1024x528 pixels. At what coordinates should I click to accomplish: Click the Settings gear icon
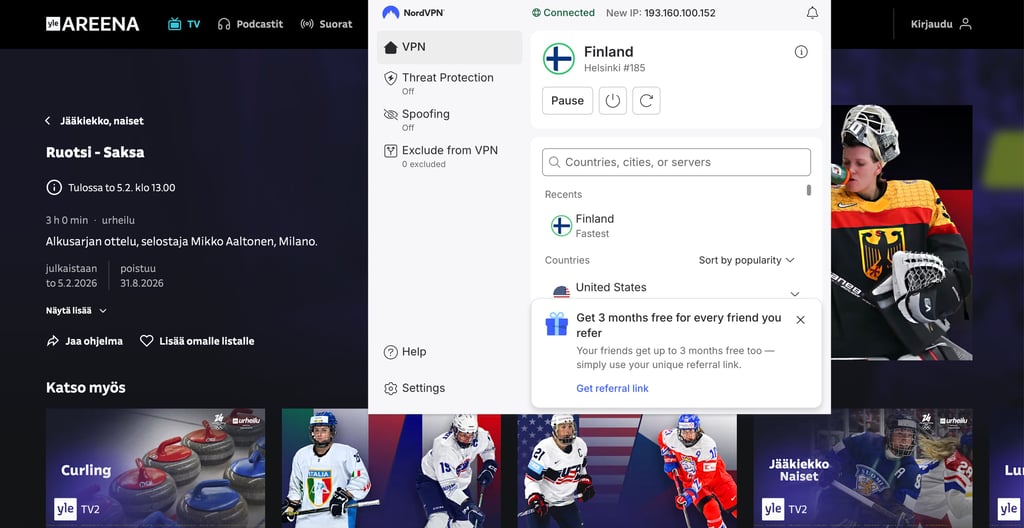coord(391,389)
